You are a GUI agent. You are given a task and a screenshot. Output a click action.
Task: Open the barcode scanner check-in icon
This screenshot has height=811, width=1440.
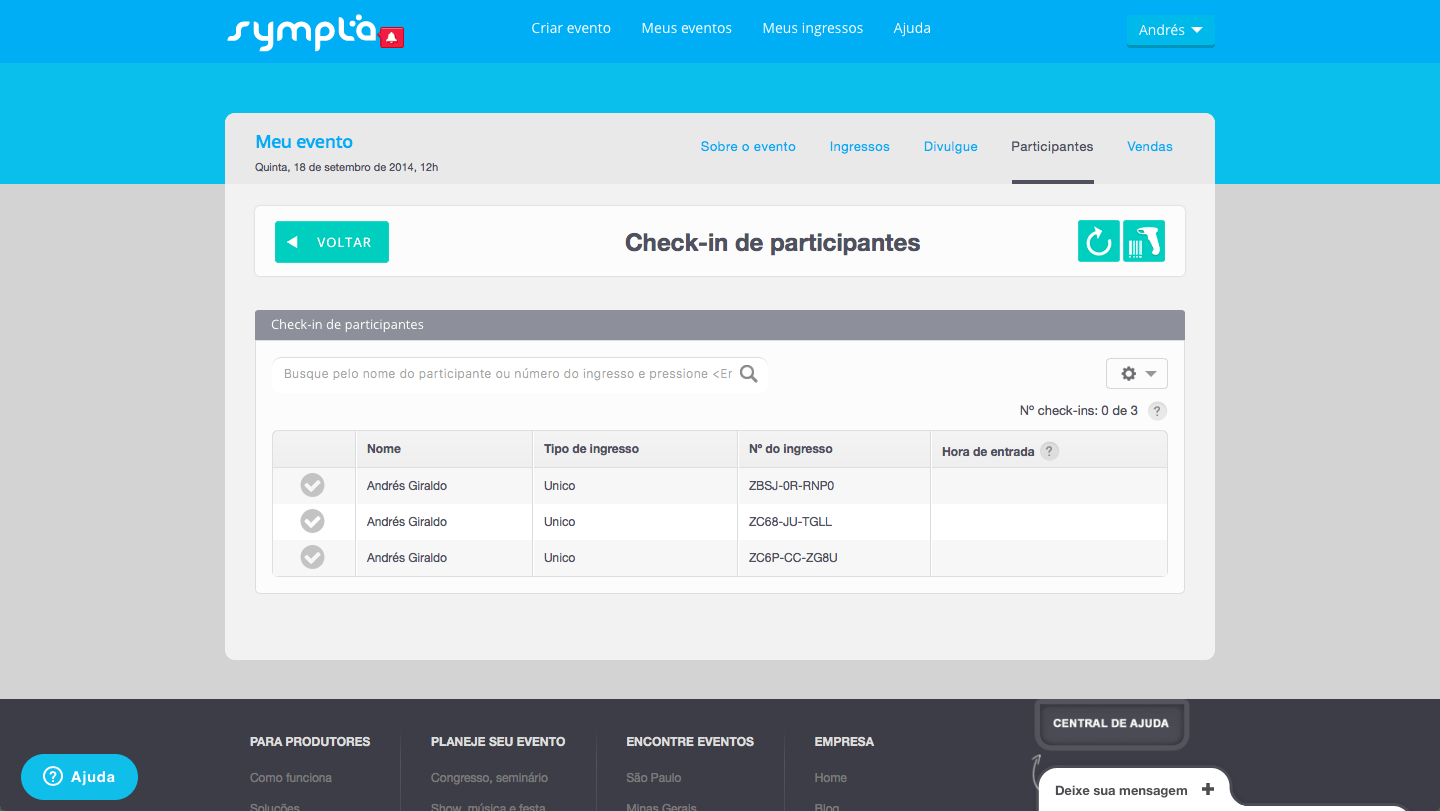point(1144,241)
